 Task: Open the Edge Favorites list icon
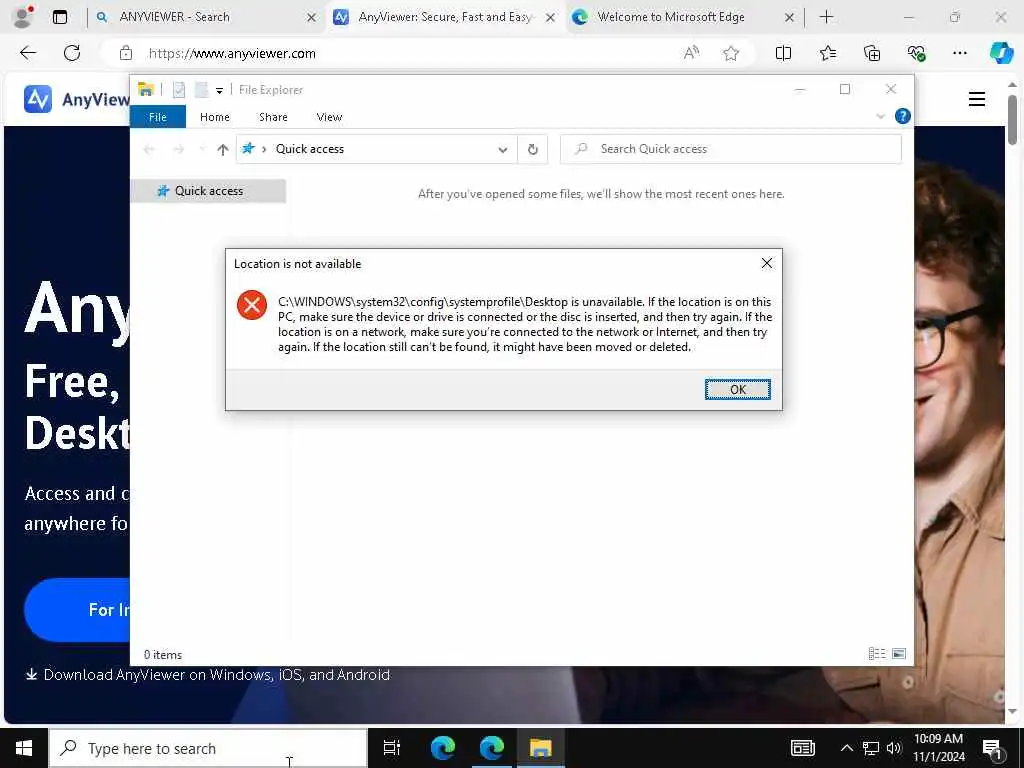coord(827,53)
